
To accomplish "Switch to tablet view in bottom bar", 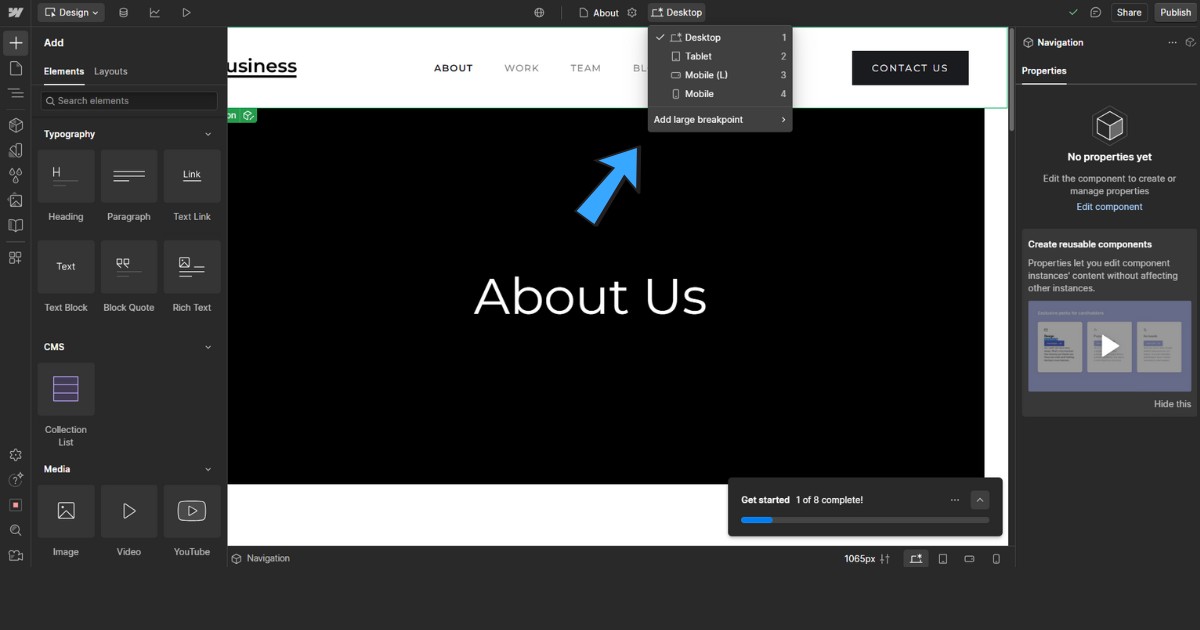I will [x=943, y=559].
